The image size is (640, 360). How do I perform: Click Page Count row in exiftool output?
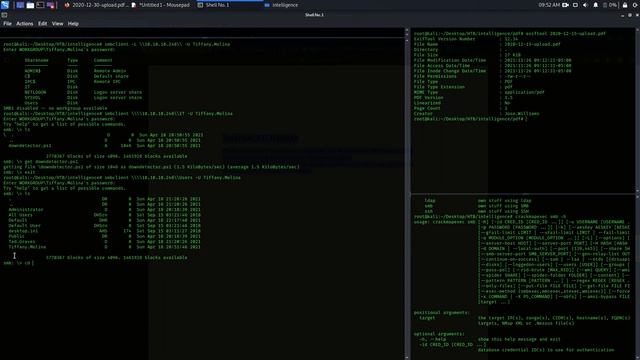[462, 108]
